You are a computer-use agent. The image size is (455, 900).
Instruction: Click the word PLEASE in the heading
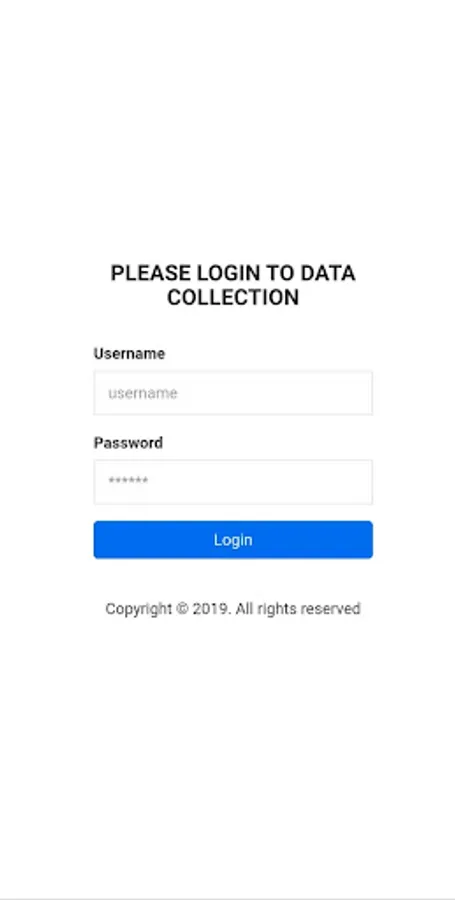coord(151,273)
